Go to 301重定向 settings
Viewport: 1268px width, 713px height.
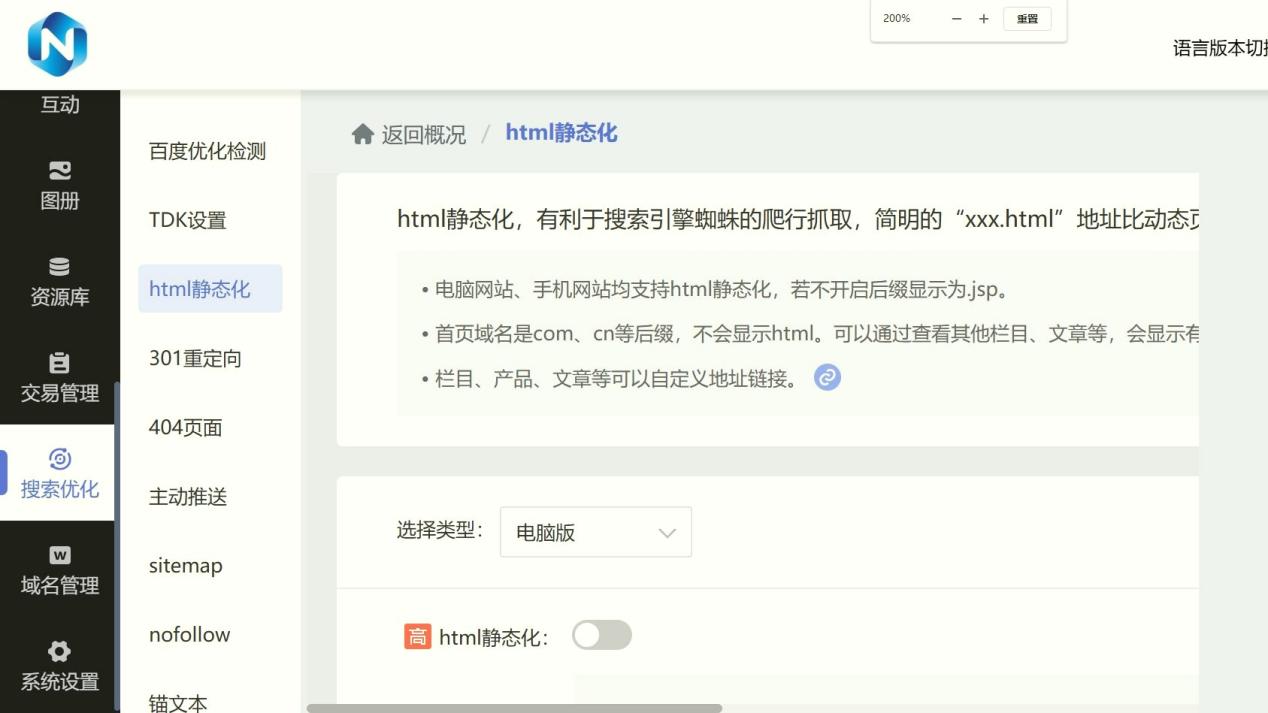195,358
